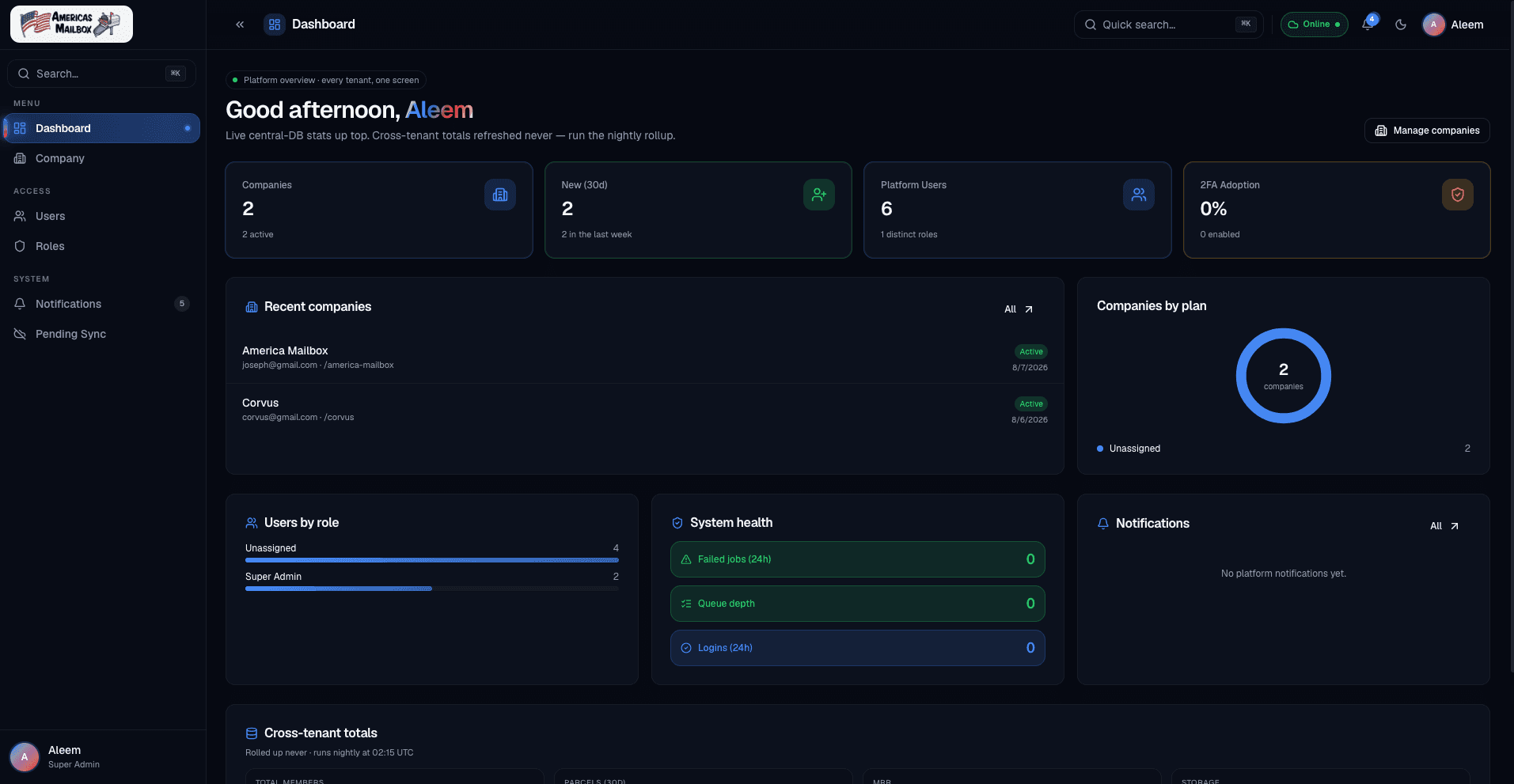This screenshot has height=784, width=1514.
Task: Click date 8/7/2026
Action: point(1030,368)
